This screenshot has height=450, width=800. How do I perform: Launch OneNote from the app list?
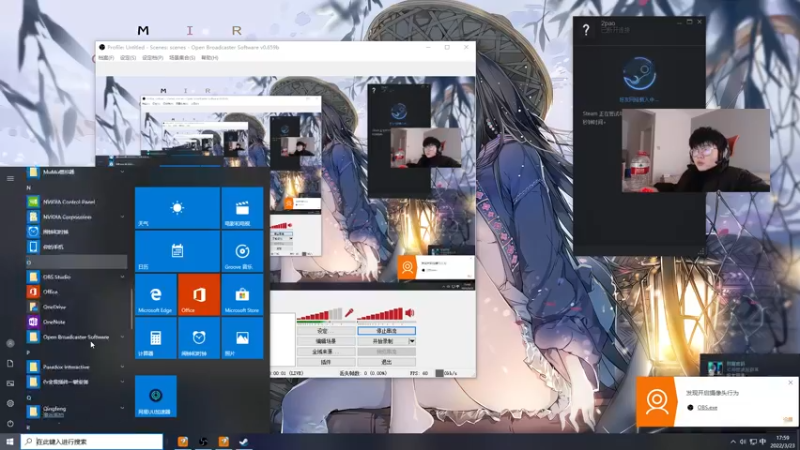click(x=77, y=322)
